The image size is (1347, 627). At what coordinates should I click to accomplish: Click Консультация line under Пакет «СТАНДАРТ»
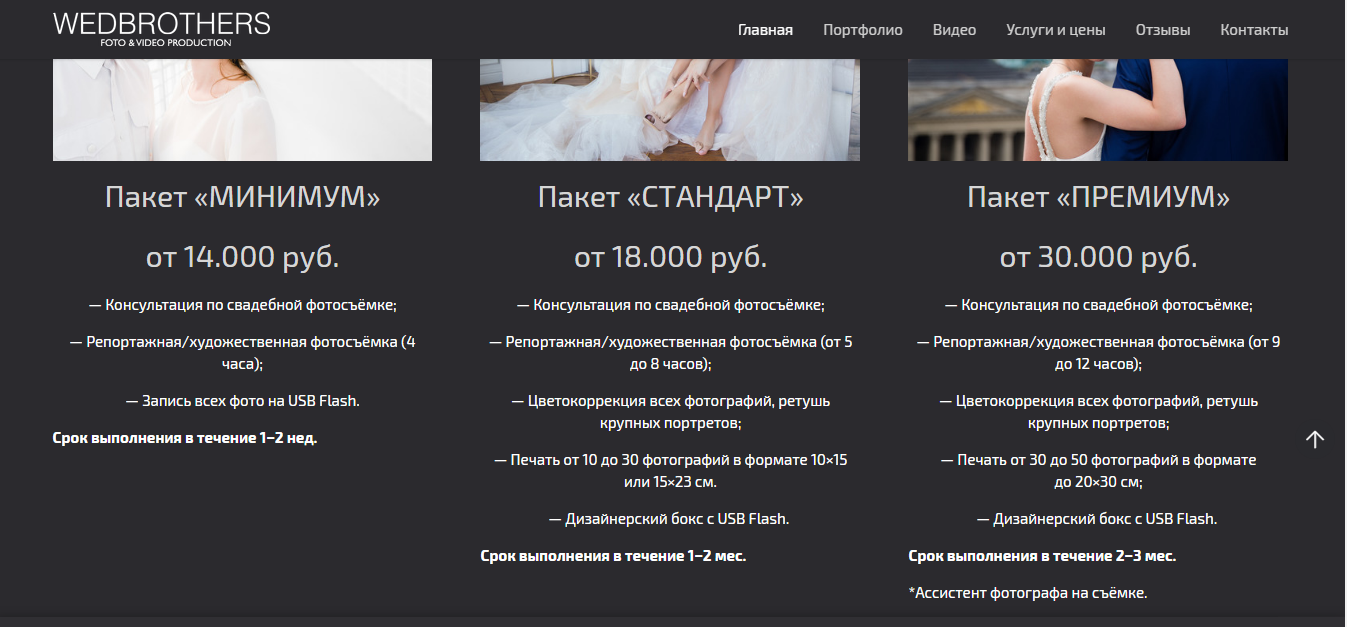coord(670,305)
